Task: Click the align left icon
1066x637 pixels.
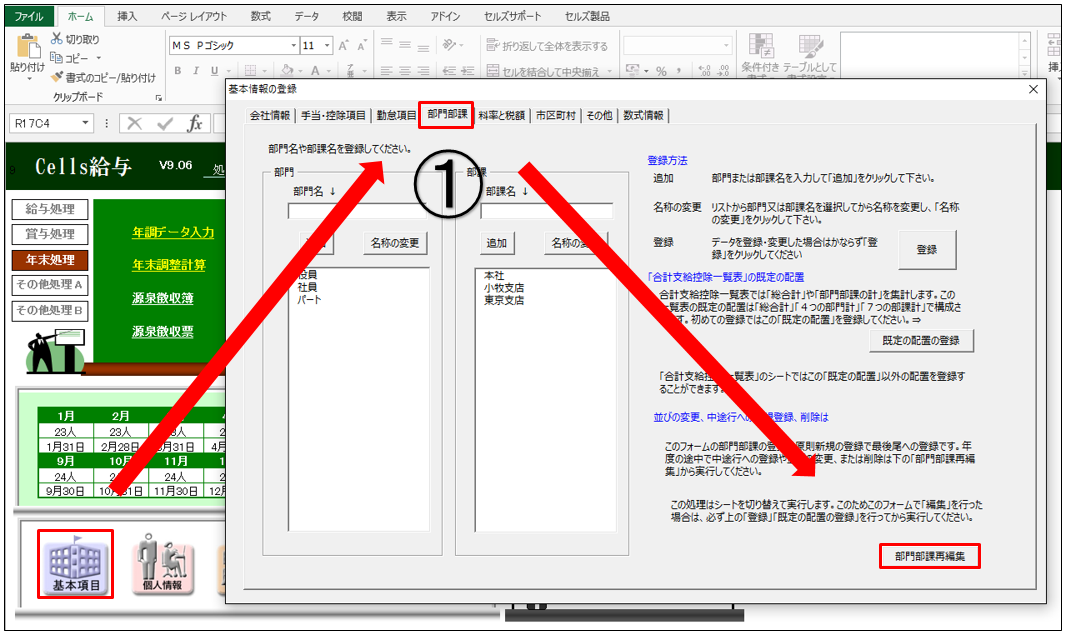Action: (387, 71)
